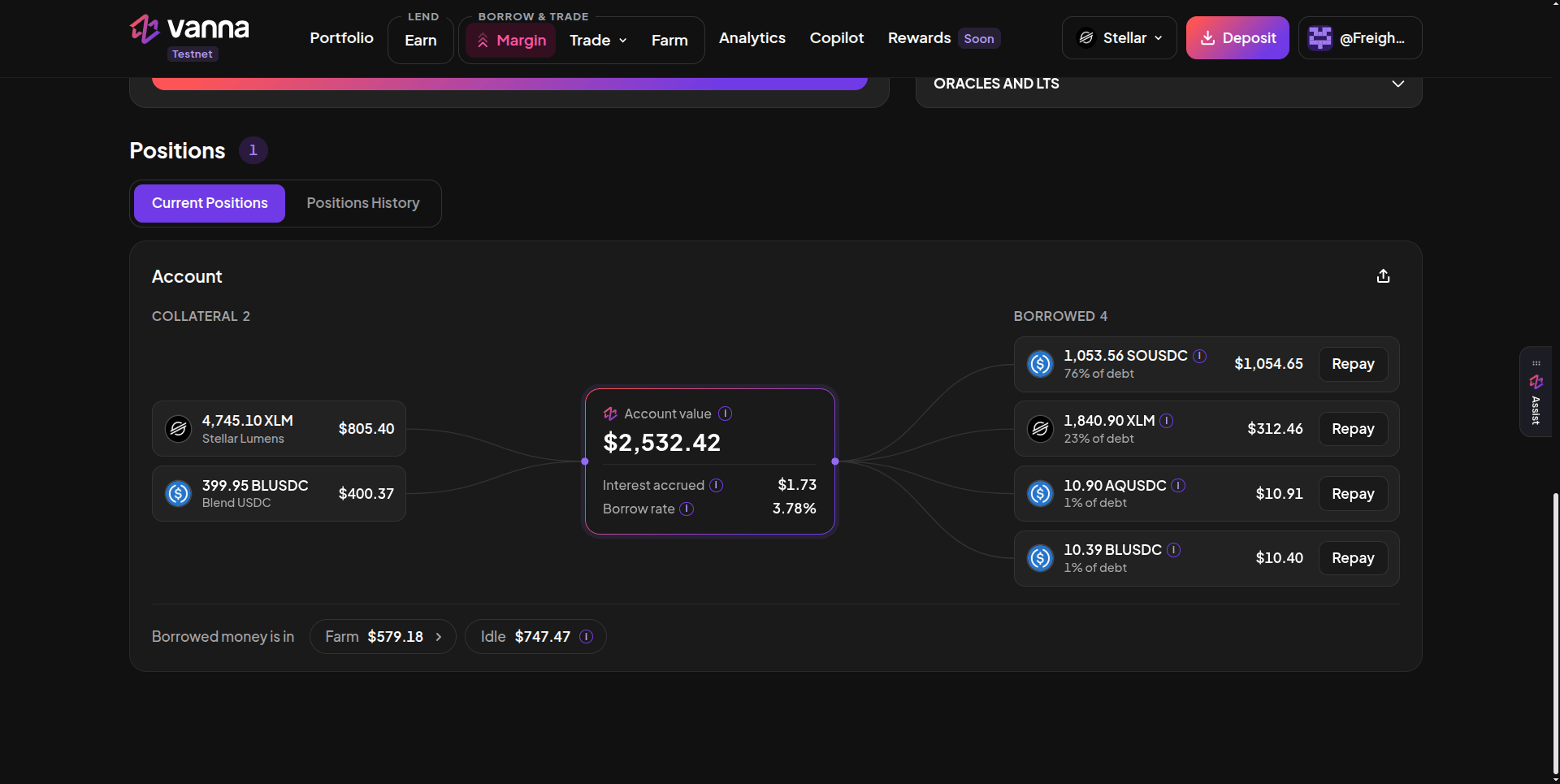1560x784 pixels.
Task: Open the Stellar network dropdown
Action: click(1119, 38)
